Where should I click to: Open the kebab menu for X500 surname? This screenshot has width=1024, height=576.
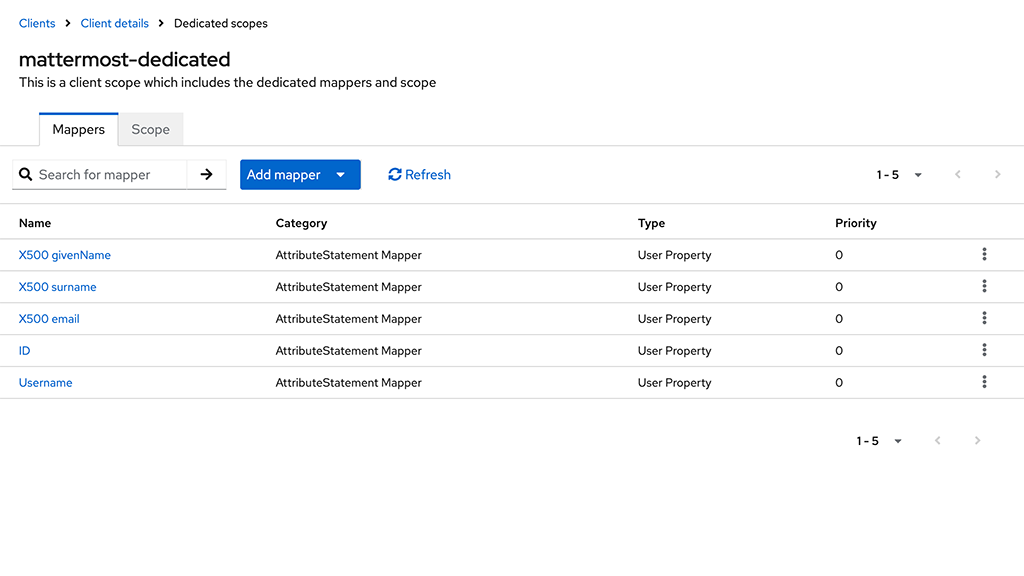tap(984, 287)
